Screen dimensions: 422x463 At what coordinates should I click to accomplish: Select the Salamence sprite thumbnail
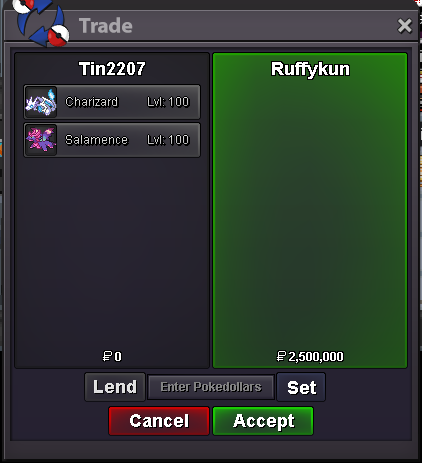pyautogui.click(x=41, y=140)
